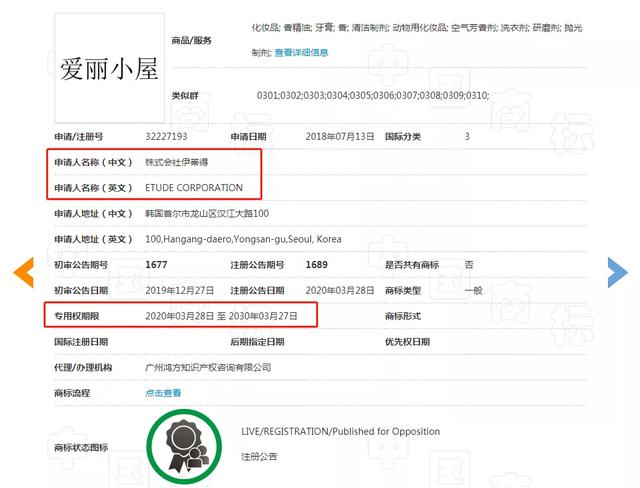Open the 点击查看 trademark process link
The image size is (640, 488).
coord(163,393)
